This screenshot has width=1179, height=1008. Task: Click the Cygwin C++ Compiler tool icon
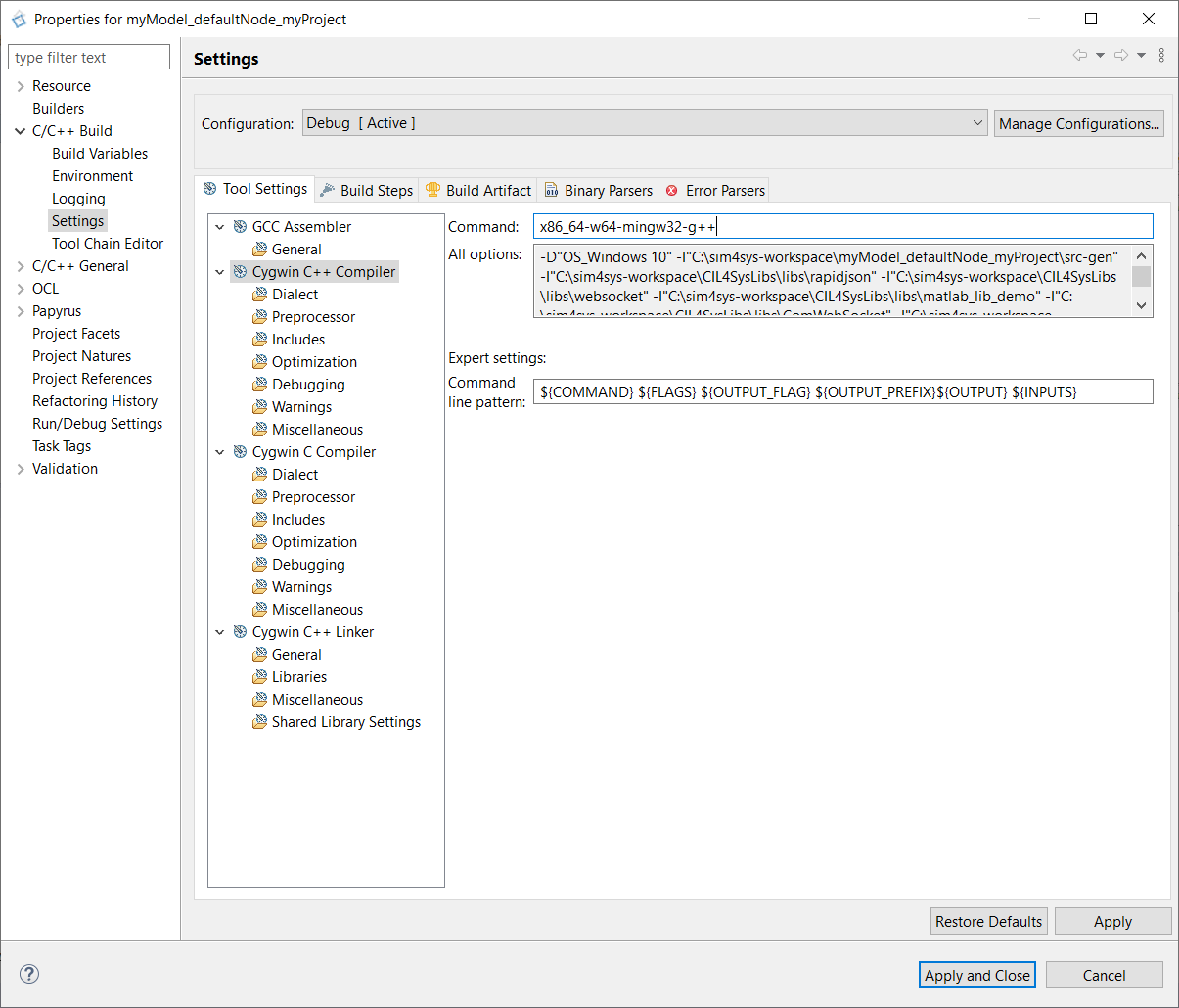click(240, 272)
